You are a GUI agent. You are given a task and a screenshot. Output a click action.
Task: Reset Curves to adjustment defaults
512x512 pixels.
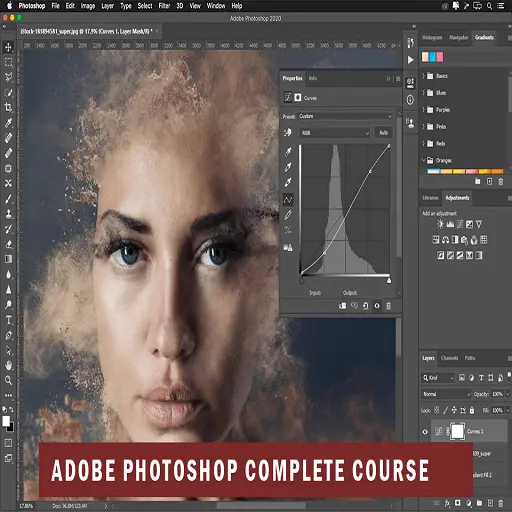click(366, 306)
